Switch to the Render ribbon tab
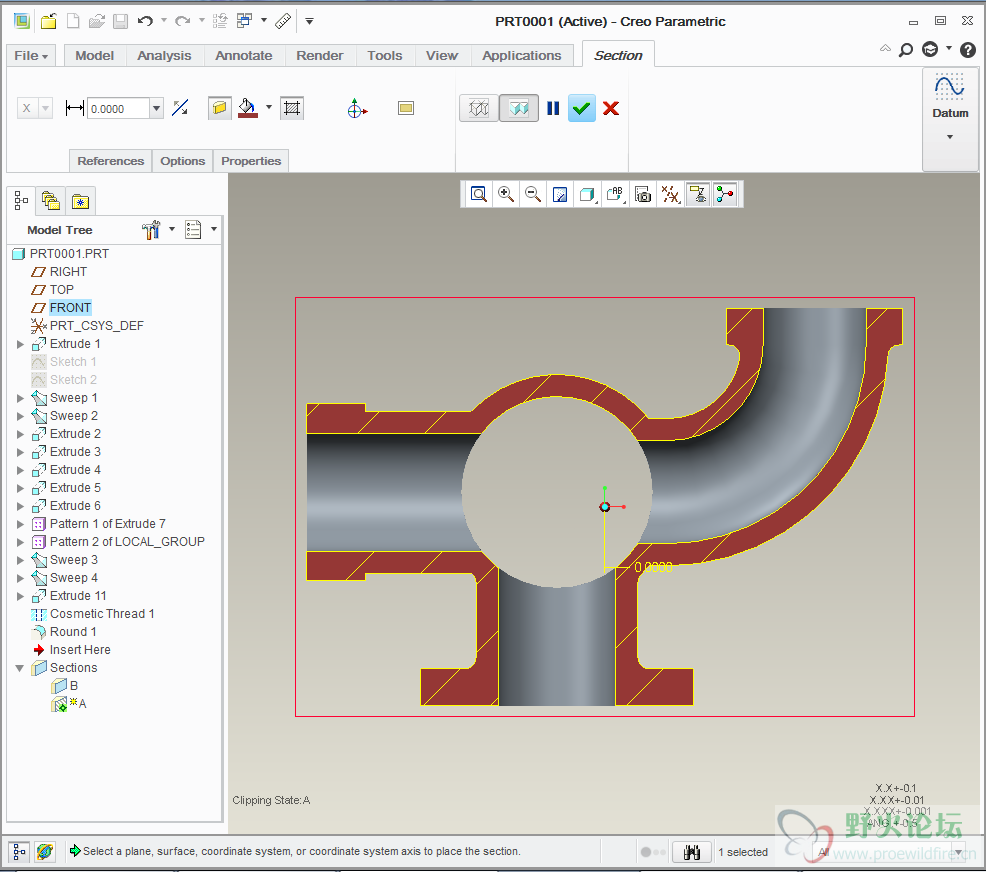This screenshot has height=872, width=986. tap(319, 55)
